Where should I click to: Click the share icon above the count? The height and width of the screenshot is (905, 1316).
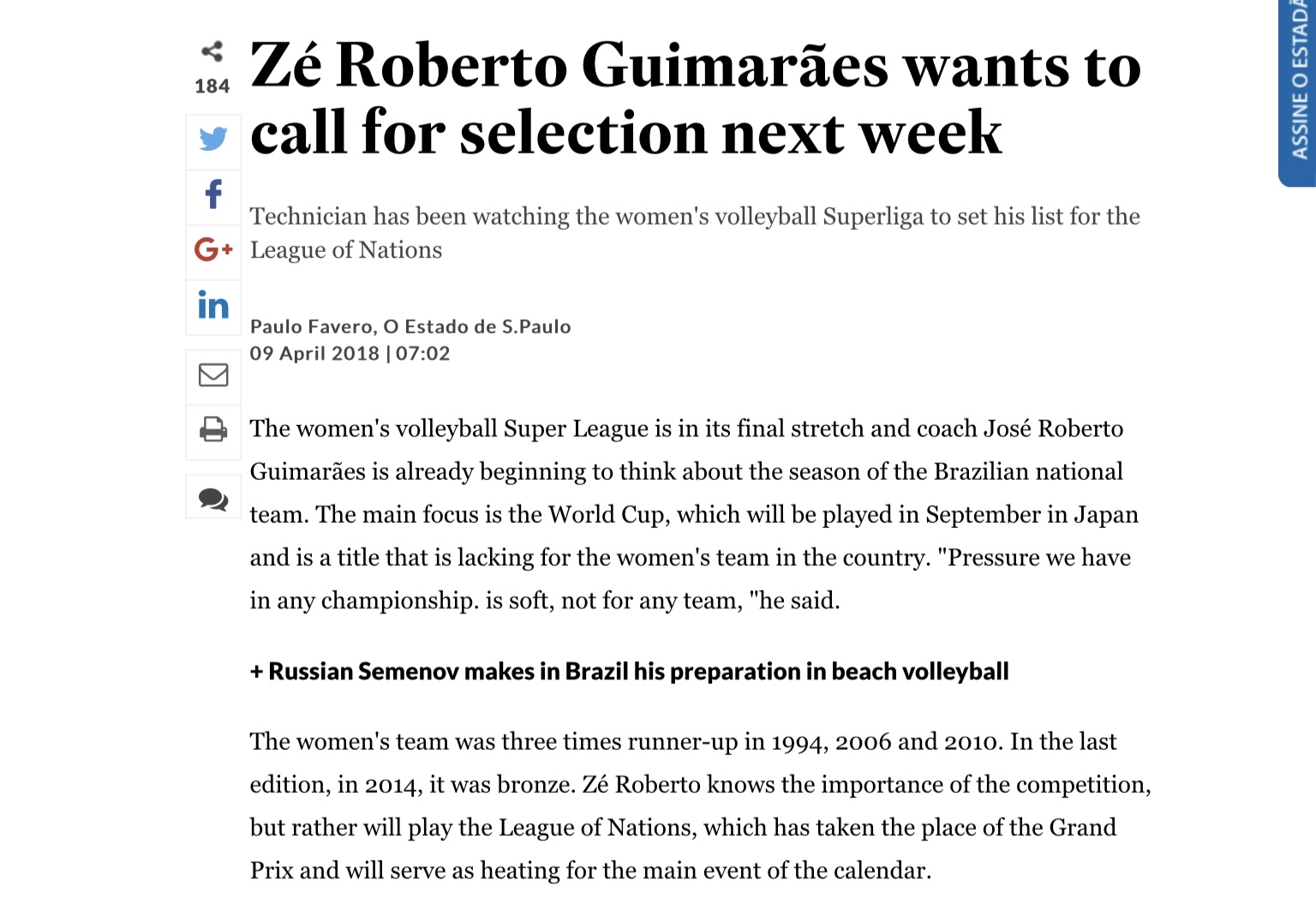coord(212,51)
